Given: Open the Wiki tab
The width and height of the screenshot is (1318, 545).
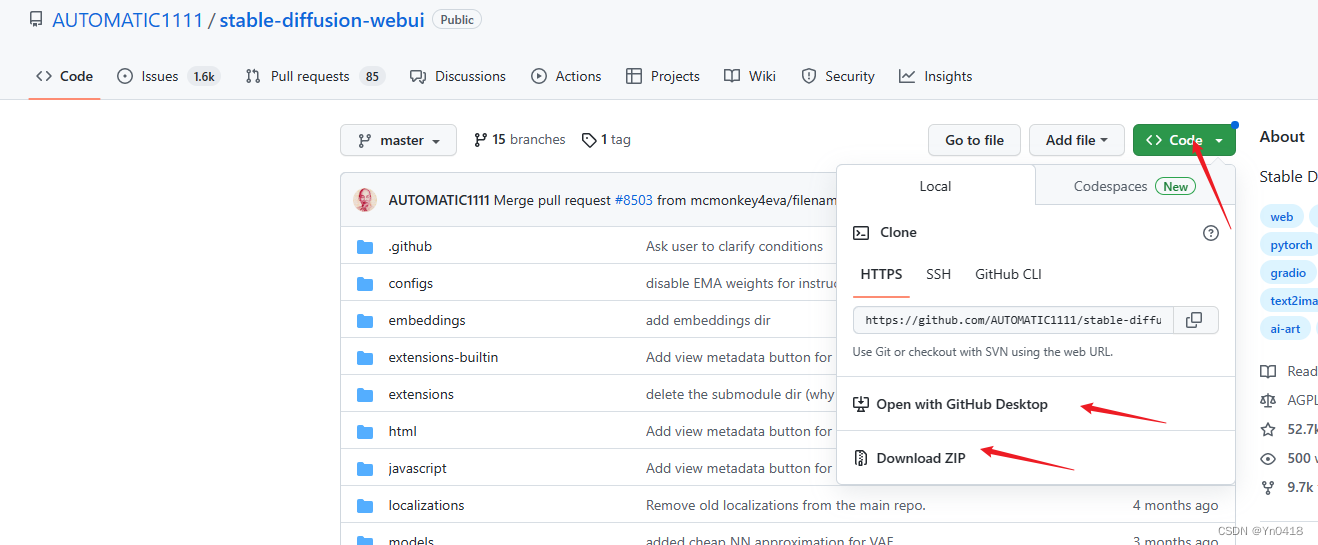Looking at the screenshot, I should coord(750,76).
